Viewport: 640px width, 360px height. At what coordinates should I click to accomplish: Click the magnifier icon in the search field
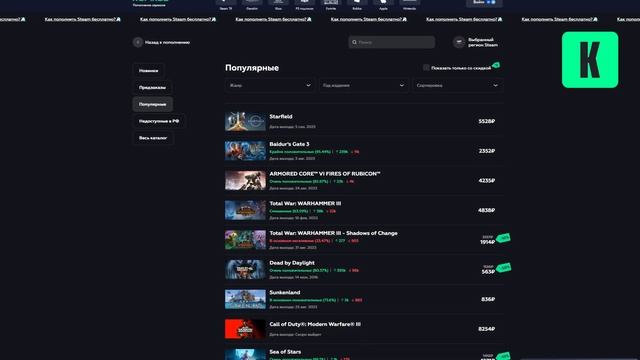[x=354, y=42]
